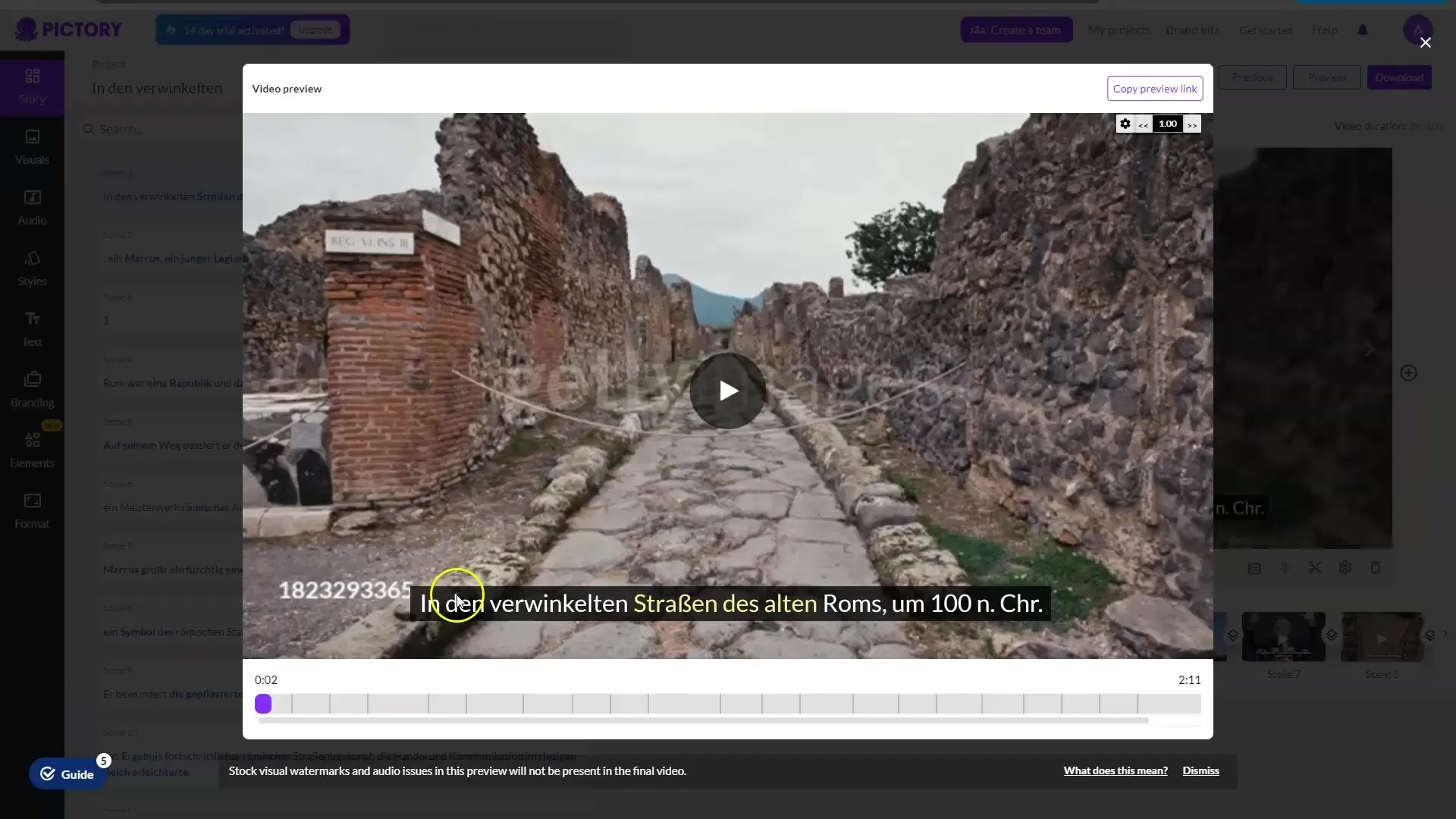Open the Styles panel in sidebar
Screen dimensions: 1456x819
click(x=32, y=268)
